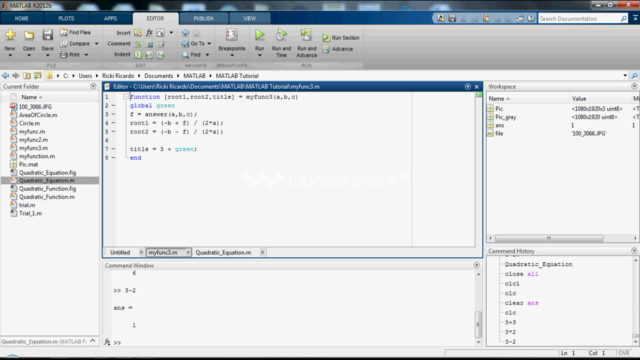Click Documents in the address path
The height and width of the screenshot is (360, 640).
158,76
